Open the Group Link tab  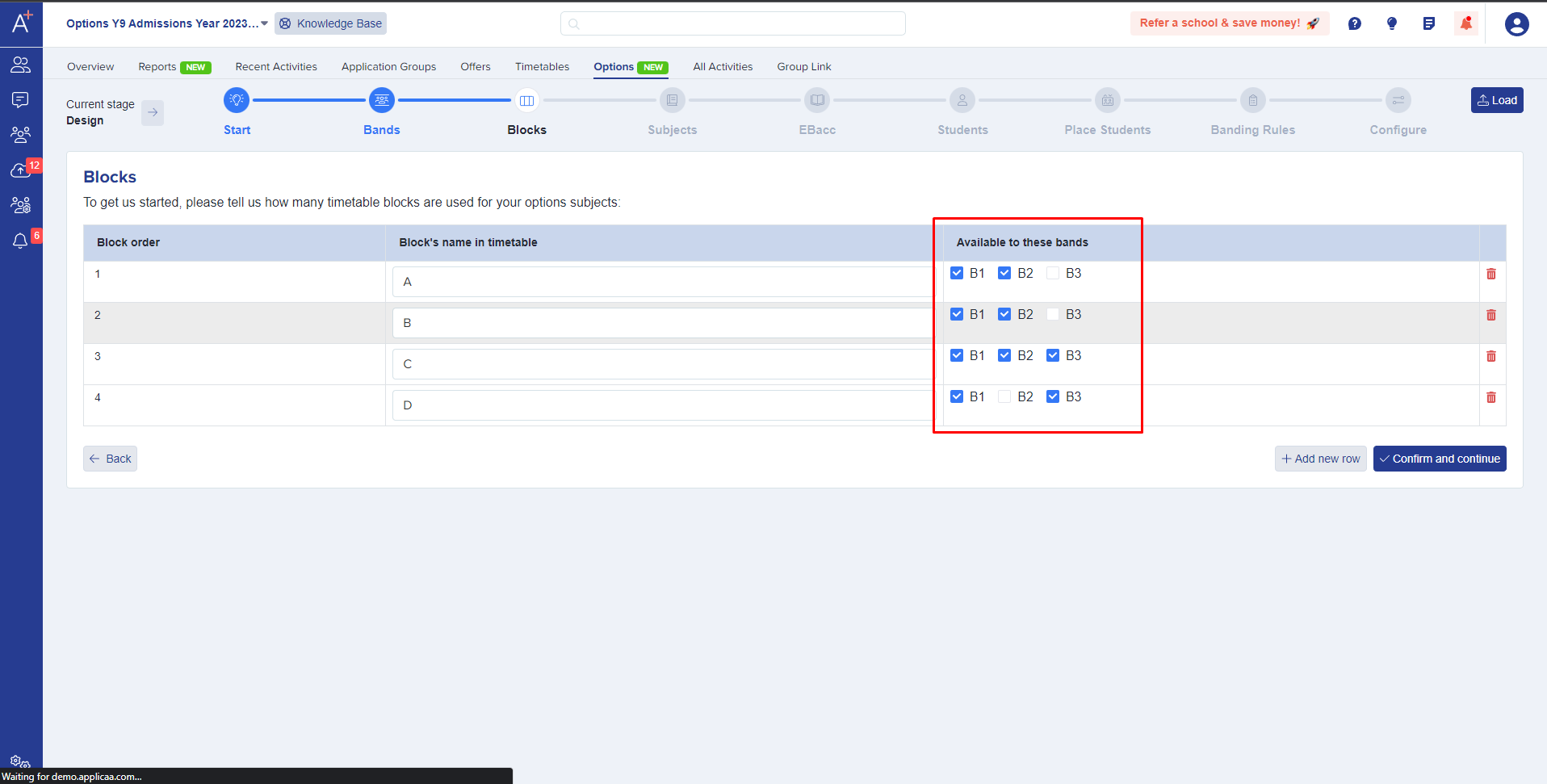tap(804, 67)
